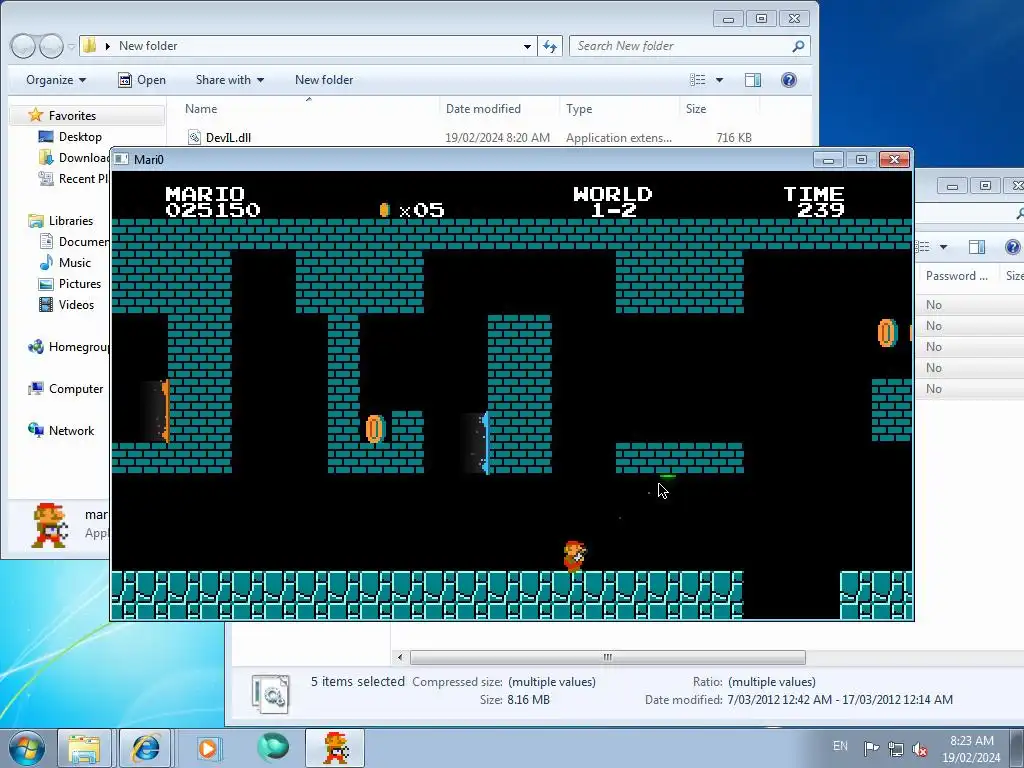This screenshot has width=1024, height=768.
Task: Click the Password column header in back window
Action: click(956, 276)
